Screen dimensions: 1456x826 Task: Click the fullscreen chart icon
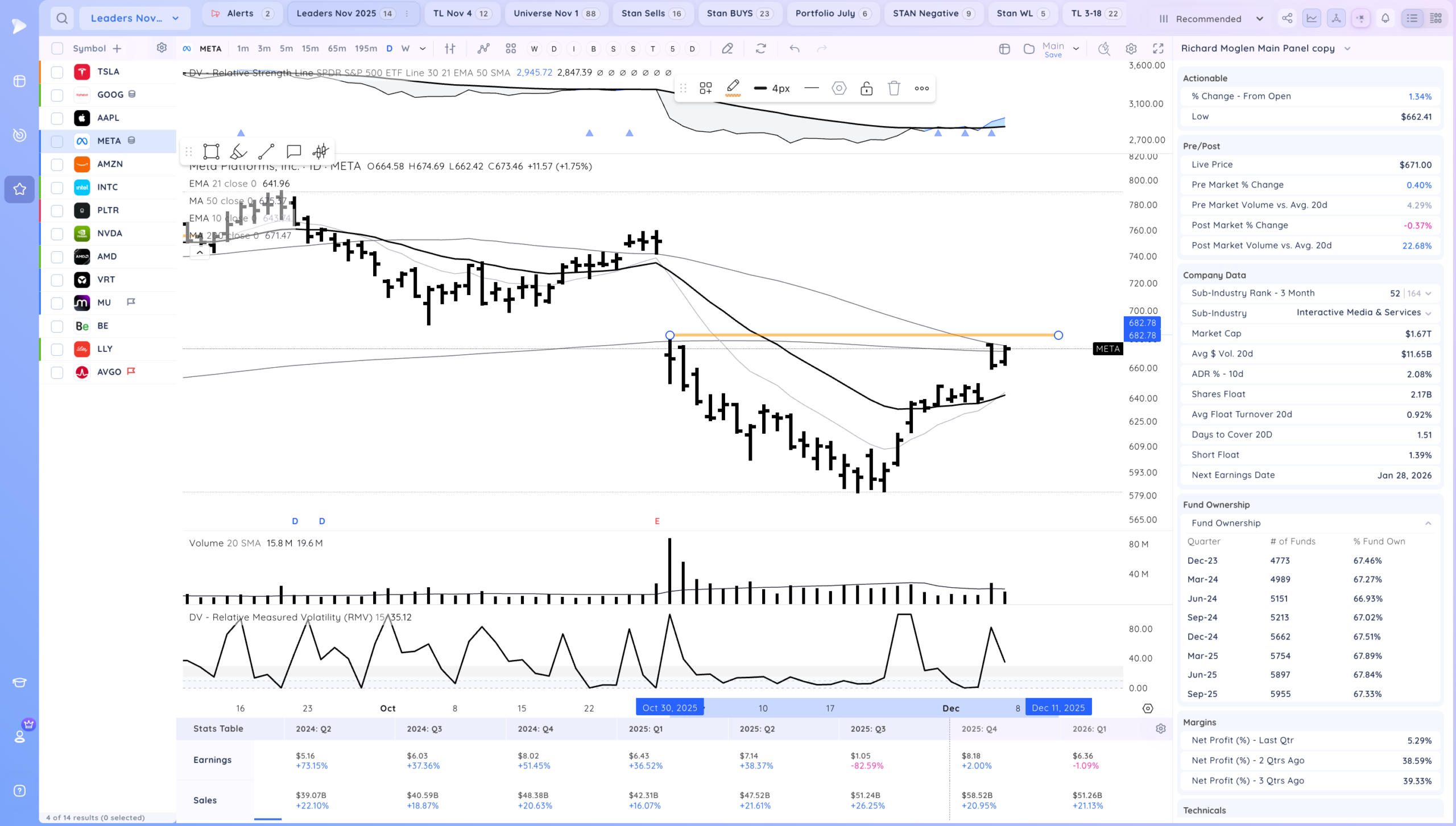1158,48
